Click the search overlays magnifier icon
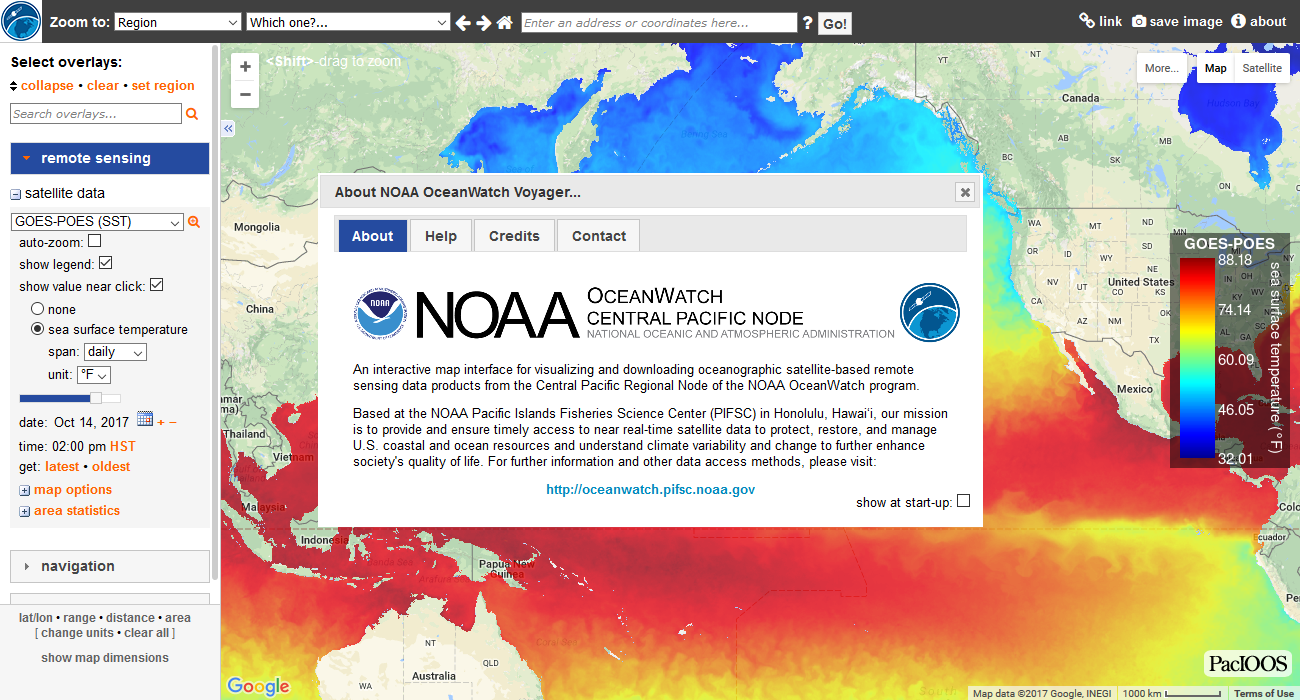 [192, 114]
